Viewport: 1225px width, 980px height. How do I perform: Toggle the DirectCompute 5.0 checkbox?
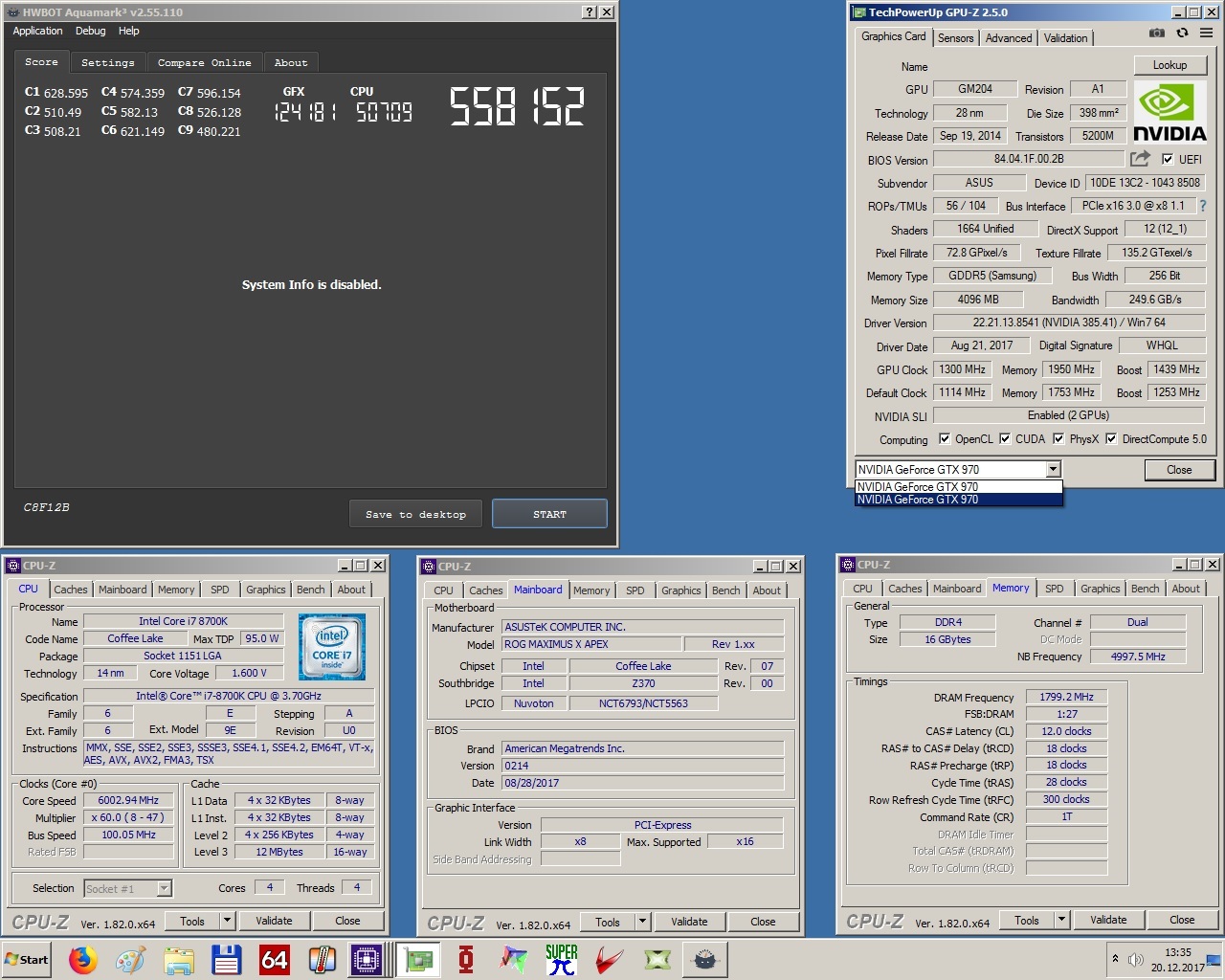[1111, 439]
